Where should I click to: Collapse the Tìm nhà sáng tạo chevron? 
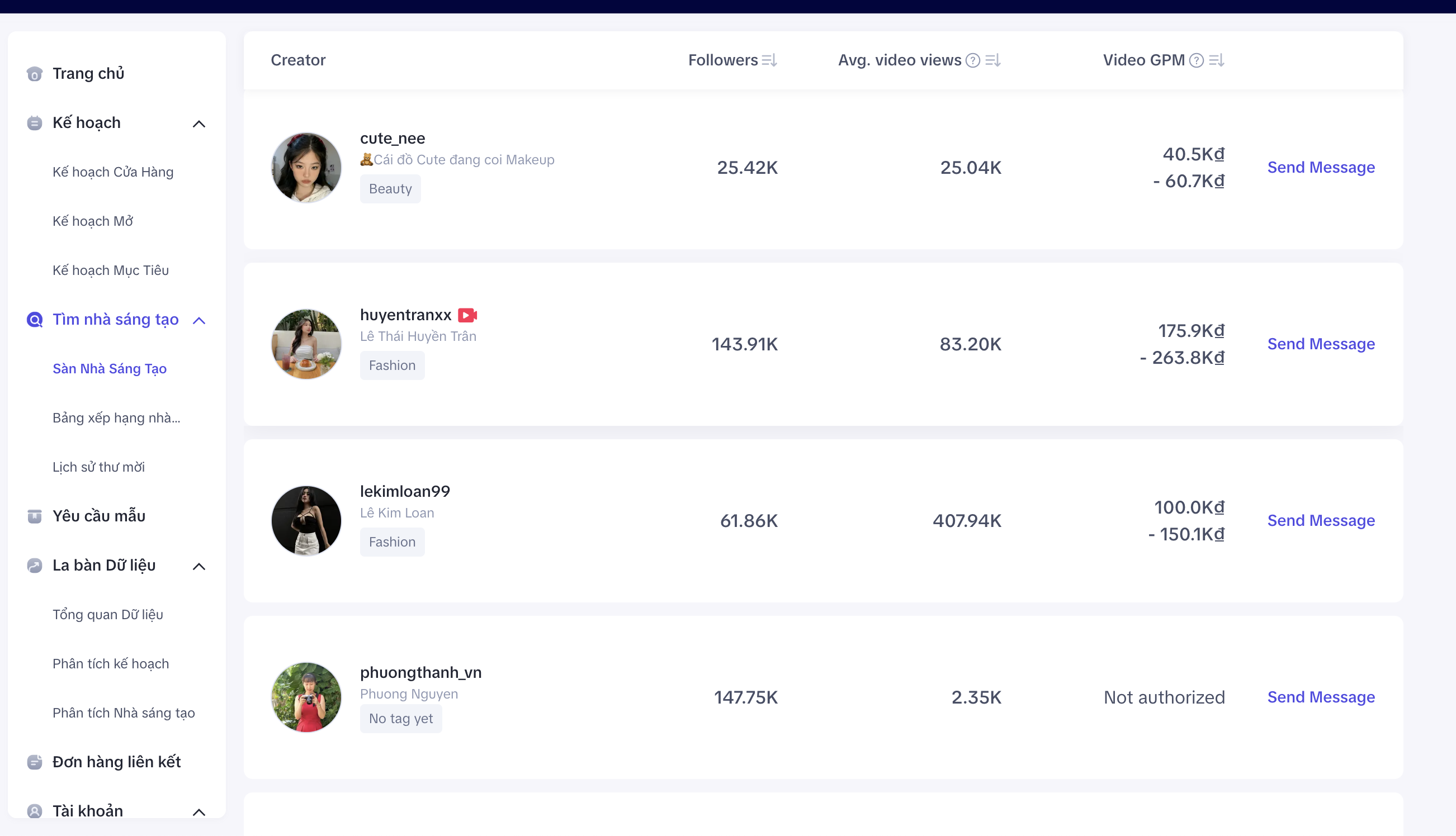[198, 320]
